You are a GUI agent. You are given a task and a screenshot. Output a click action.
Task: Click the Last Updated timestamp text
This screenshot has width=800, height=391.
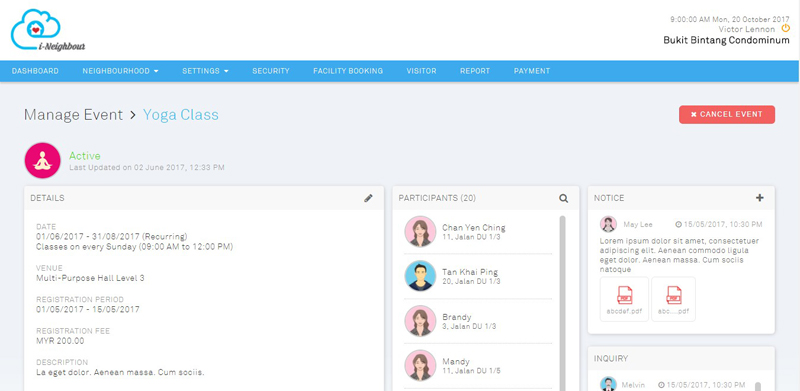[146, 167]
